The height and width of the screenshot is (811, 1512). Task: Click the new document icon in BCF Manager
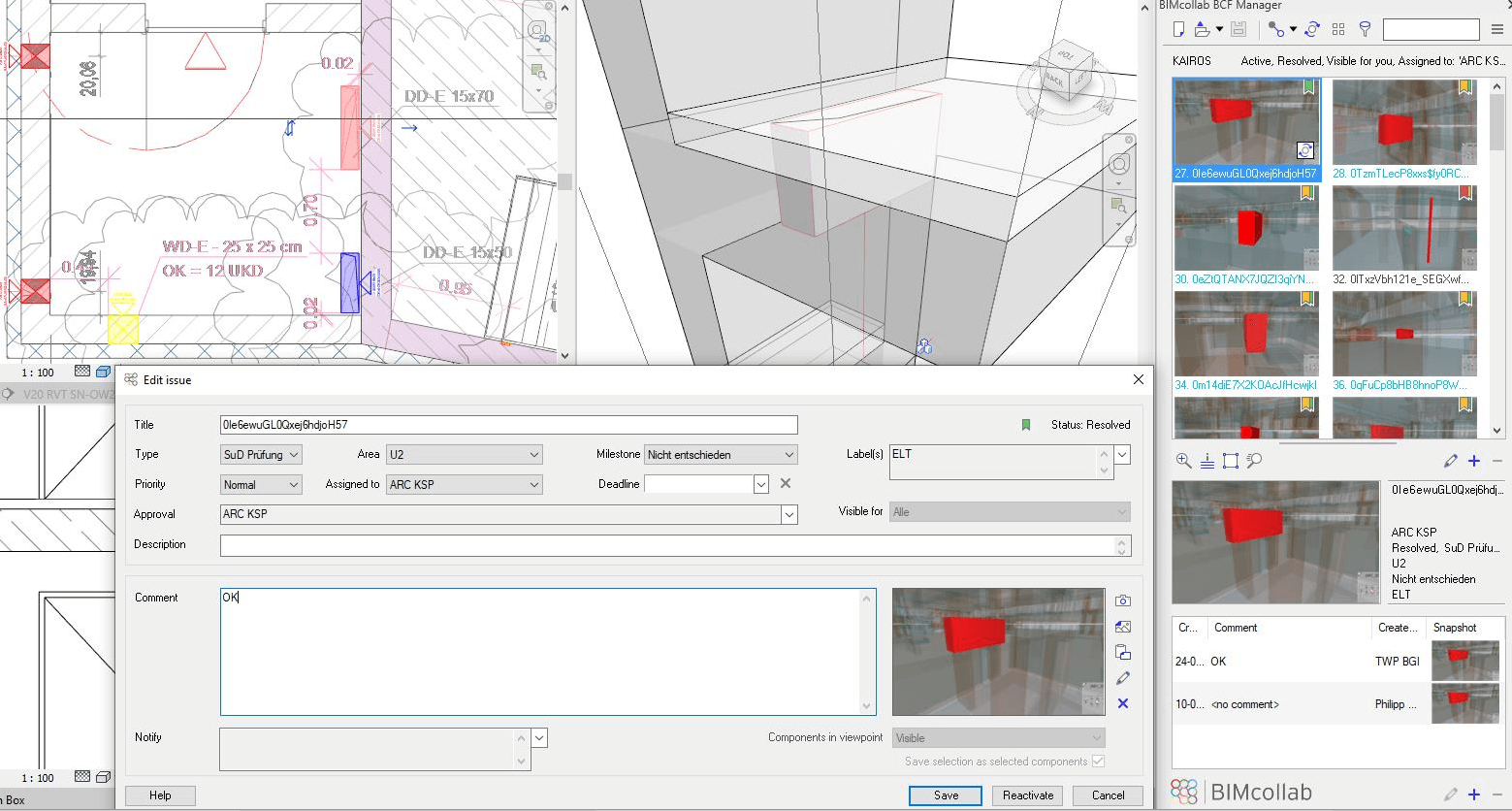[x=1179, y=29]
